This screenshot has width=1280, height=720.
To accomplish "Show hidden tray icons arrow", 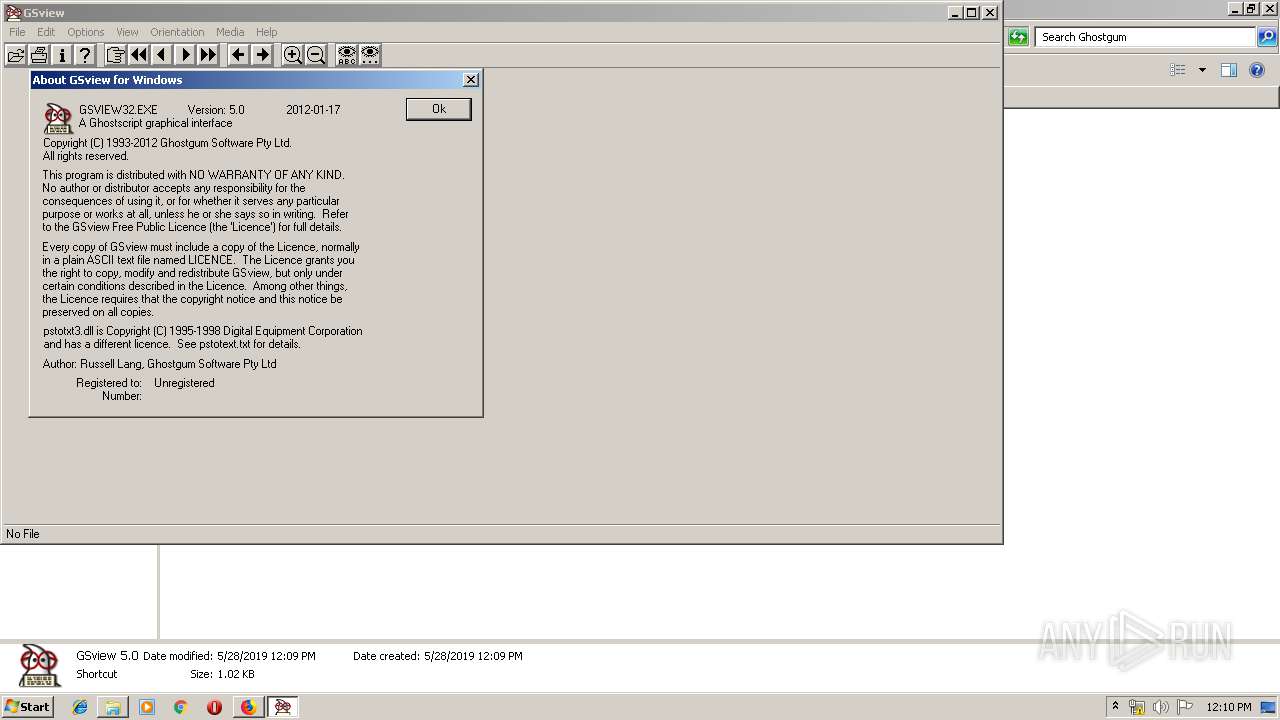I will point(1115,707).
